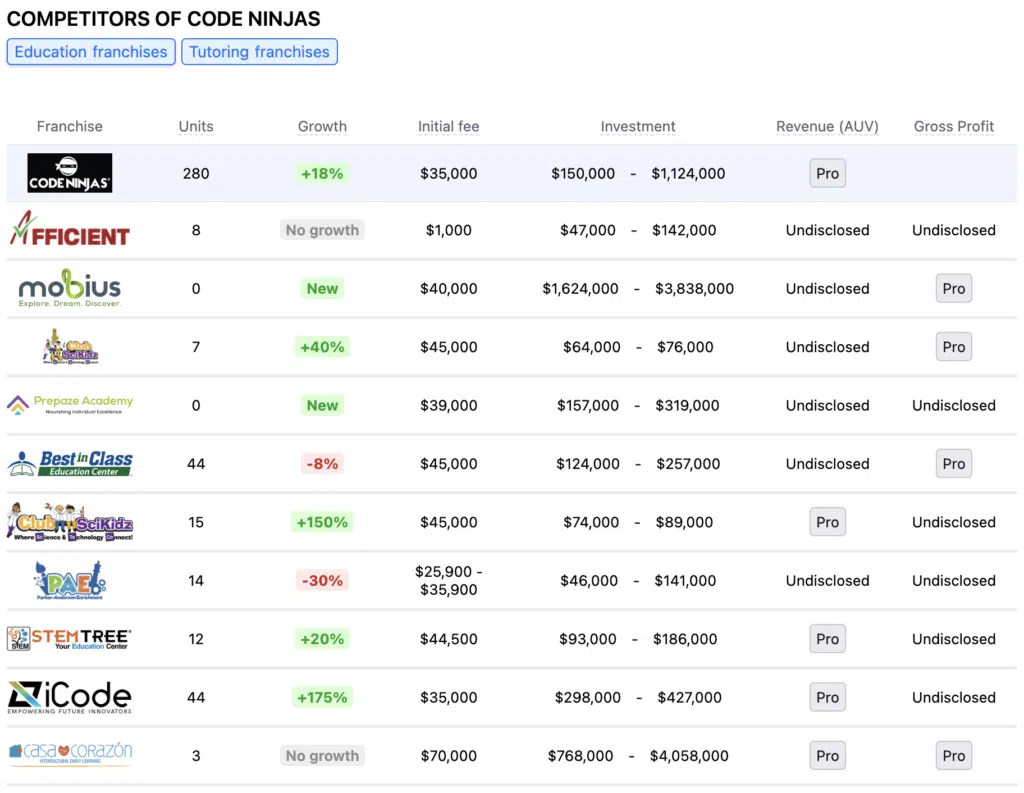Click the +40% growth badge
Image resolution: width=1024 pixels, height=793 pixels.
[322, 347]
